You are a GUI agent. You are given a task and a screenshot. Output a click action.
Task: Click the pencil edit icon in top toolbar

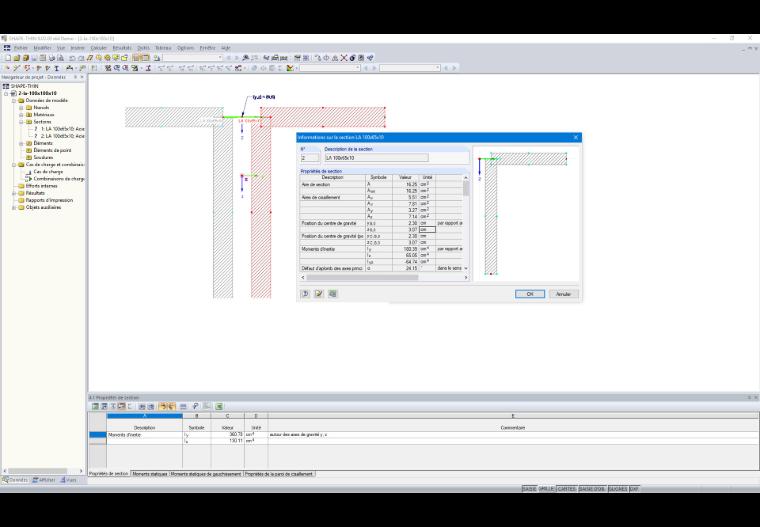point(90,58)
